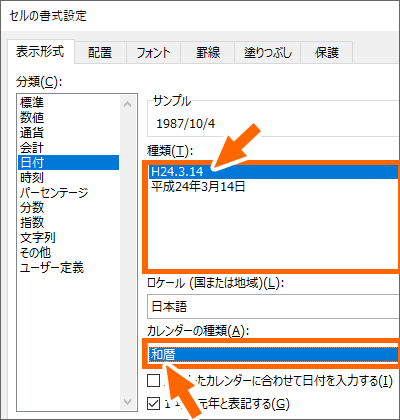Open the カレンダーの種類 dropdown showing 和暦
400x420 pixels.
(273, 355)
